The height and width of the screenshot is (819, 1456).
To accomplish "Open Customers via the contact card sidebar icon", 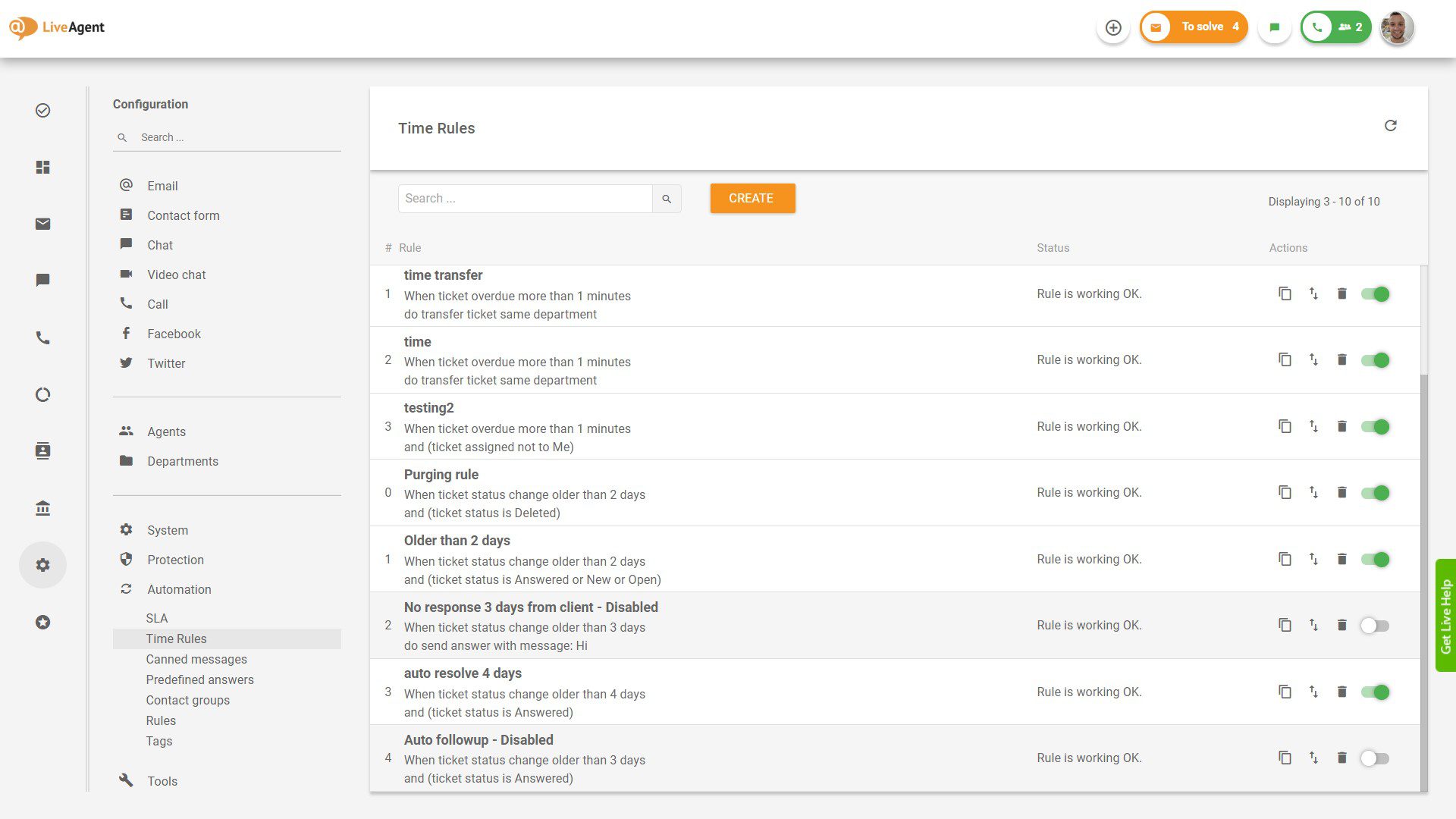I will point(42,450).
